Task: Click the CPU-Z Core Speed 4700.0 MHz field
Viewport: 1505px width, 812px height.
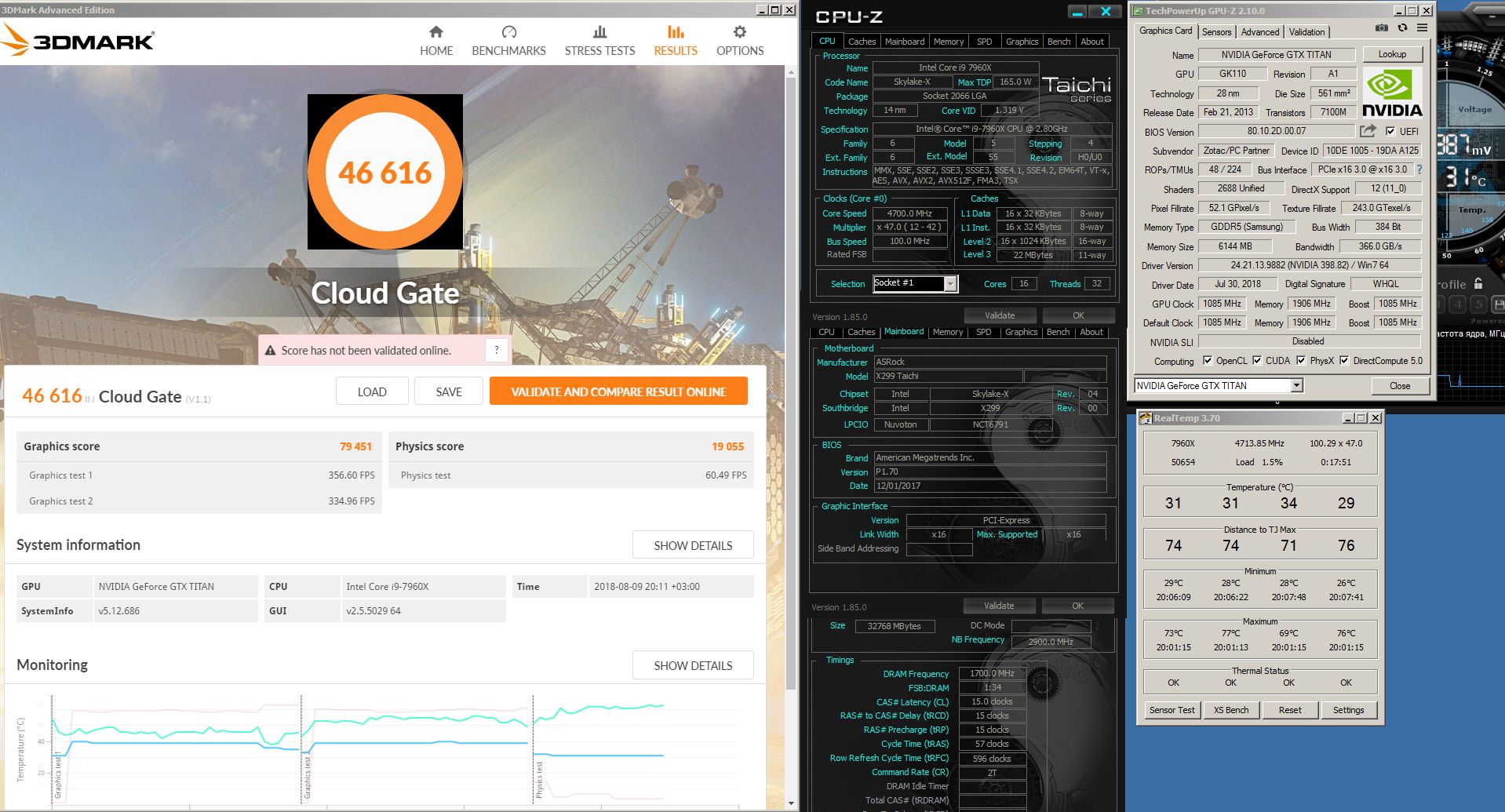Action: click(909, 213)
